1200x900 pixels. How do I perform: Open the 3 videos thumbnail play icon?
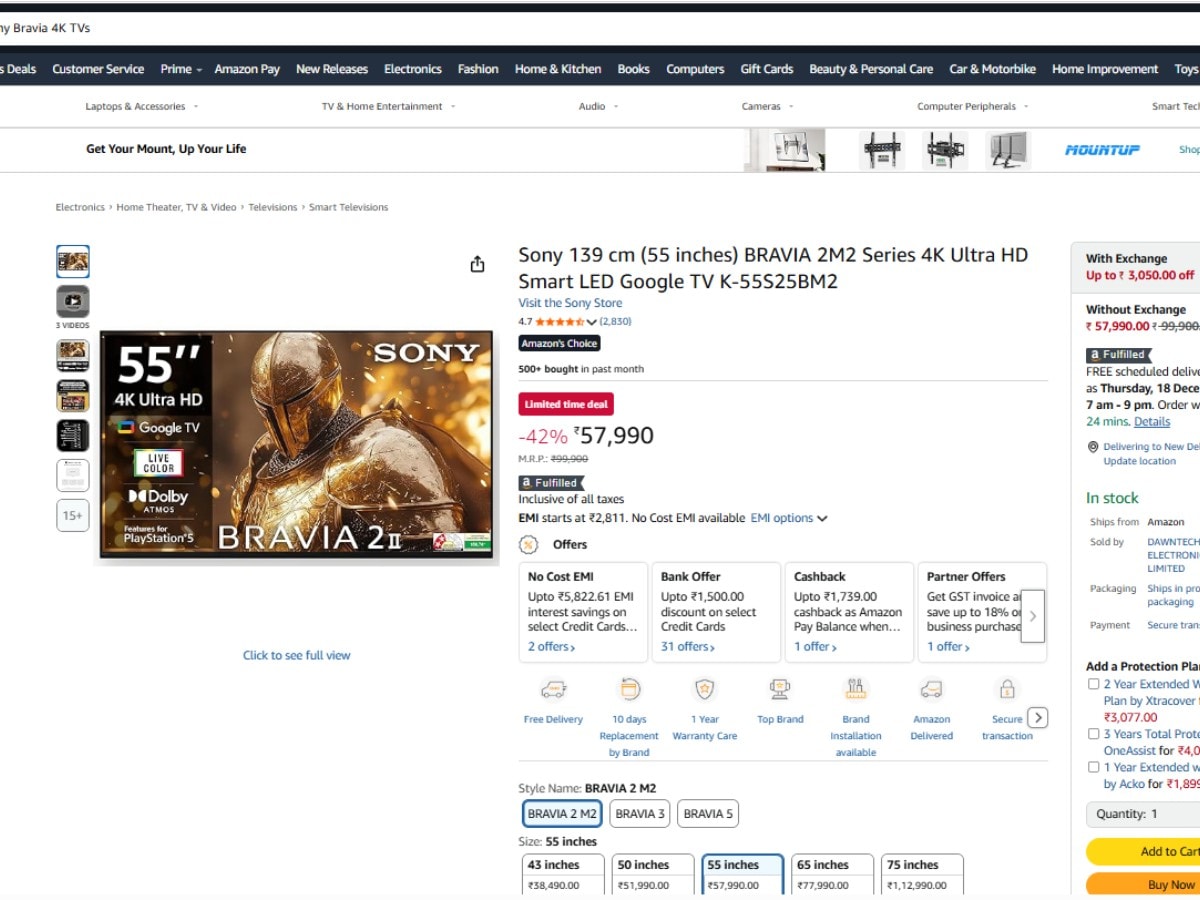coord(73,300)
